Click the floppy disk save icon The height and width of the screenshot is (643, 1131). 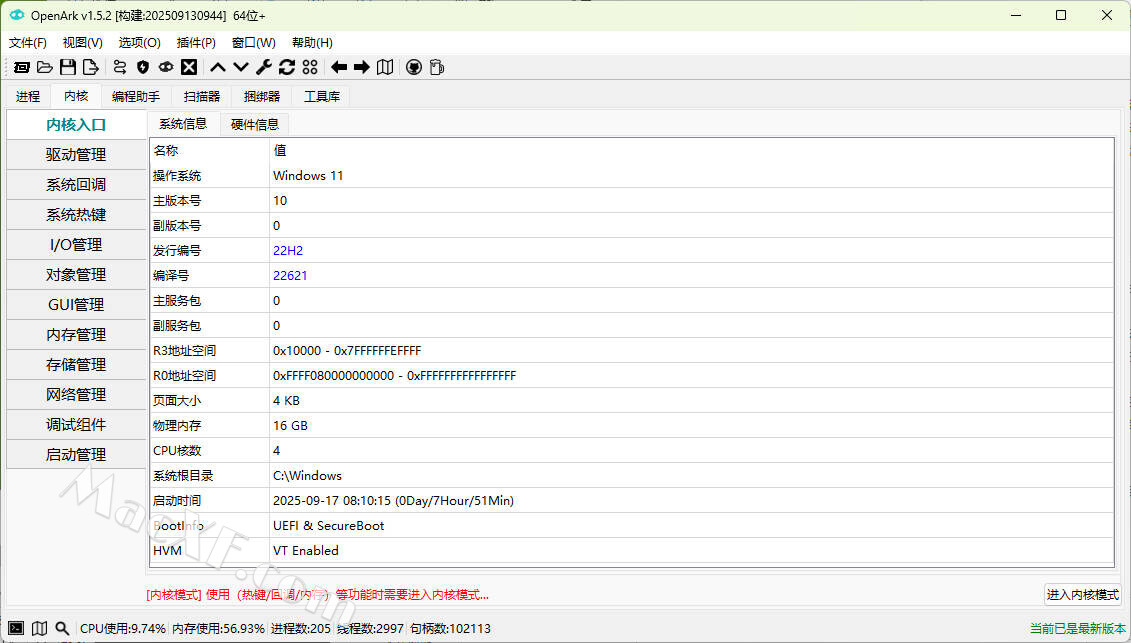(x=68, y=67)
